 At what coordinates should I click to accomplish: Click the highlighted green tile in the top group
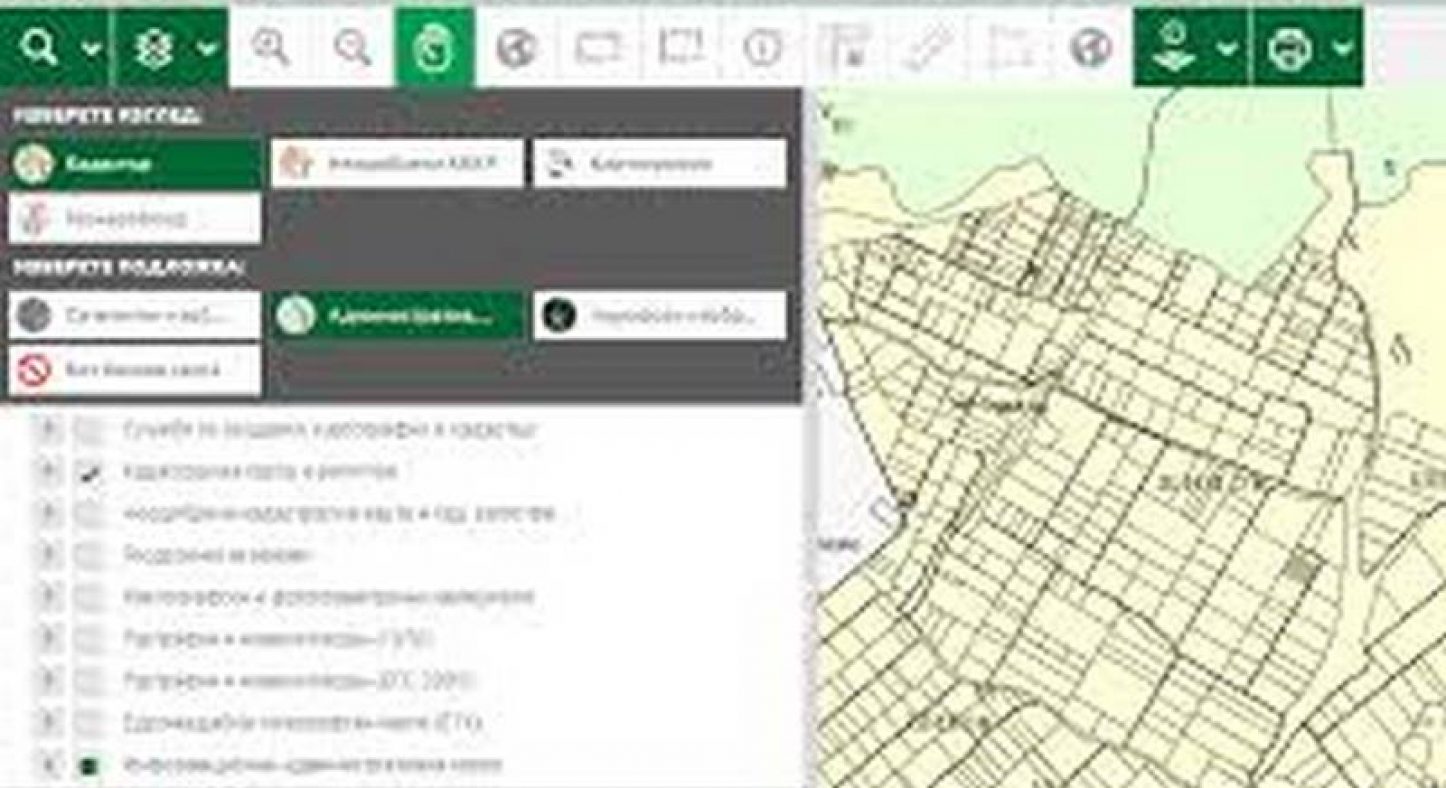[134, 164]
